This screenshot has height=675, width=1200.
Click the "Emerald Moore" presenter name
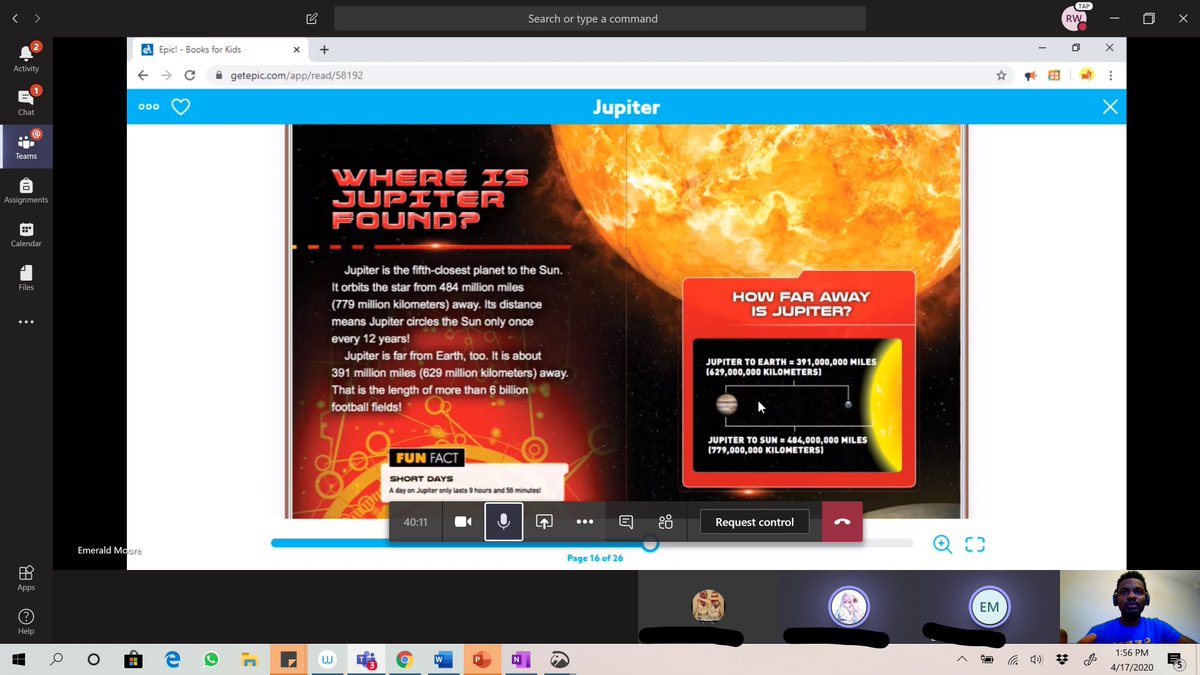(110, 551)
